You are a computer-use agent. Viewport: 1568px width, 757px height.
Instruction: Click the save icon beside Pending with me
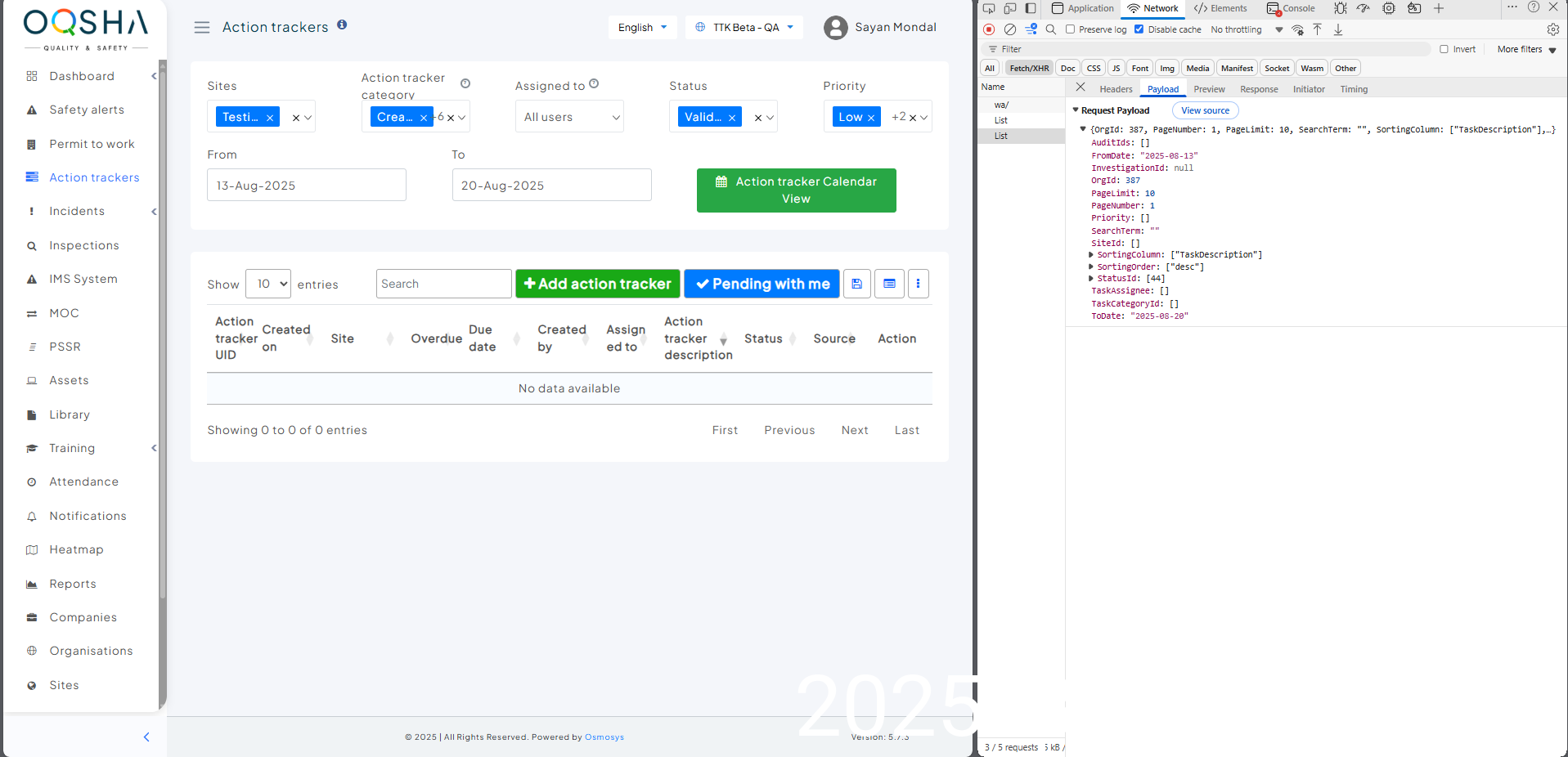(x=856, y=284)
